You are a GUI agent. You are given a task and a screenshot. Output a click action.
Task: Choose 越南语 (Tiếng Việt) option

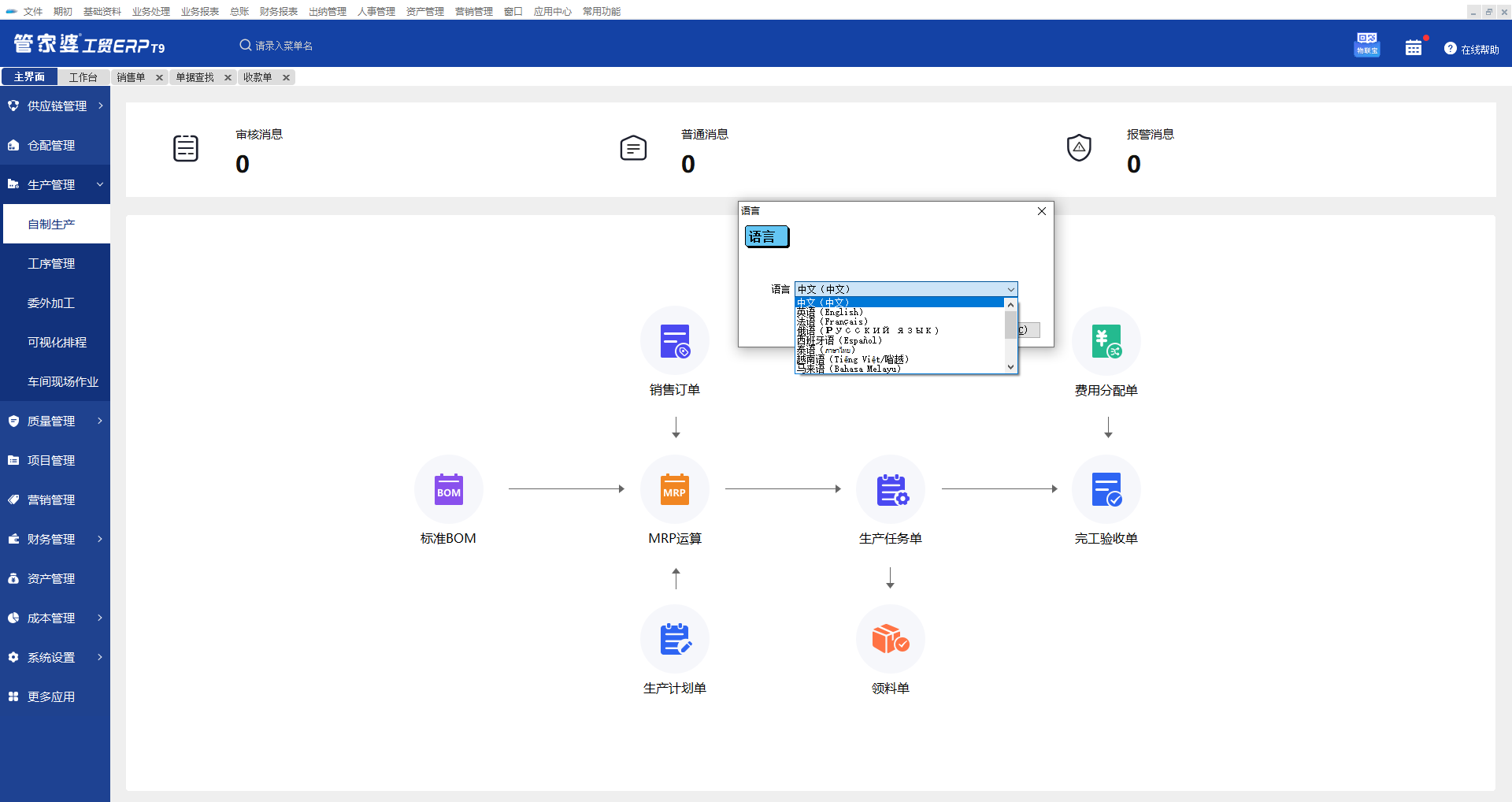[900, 359]
